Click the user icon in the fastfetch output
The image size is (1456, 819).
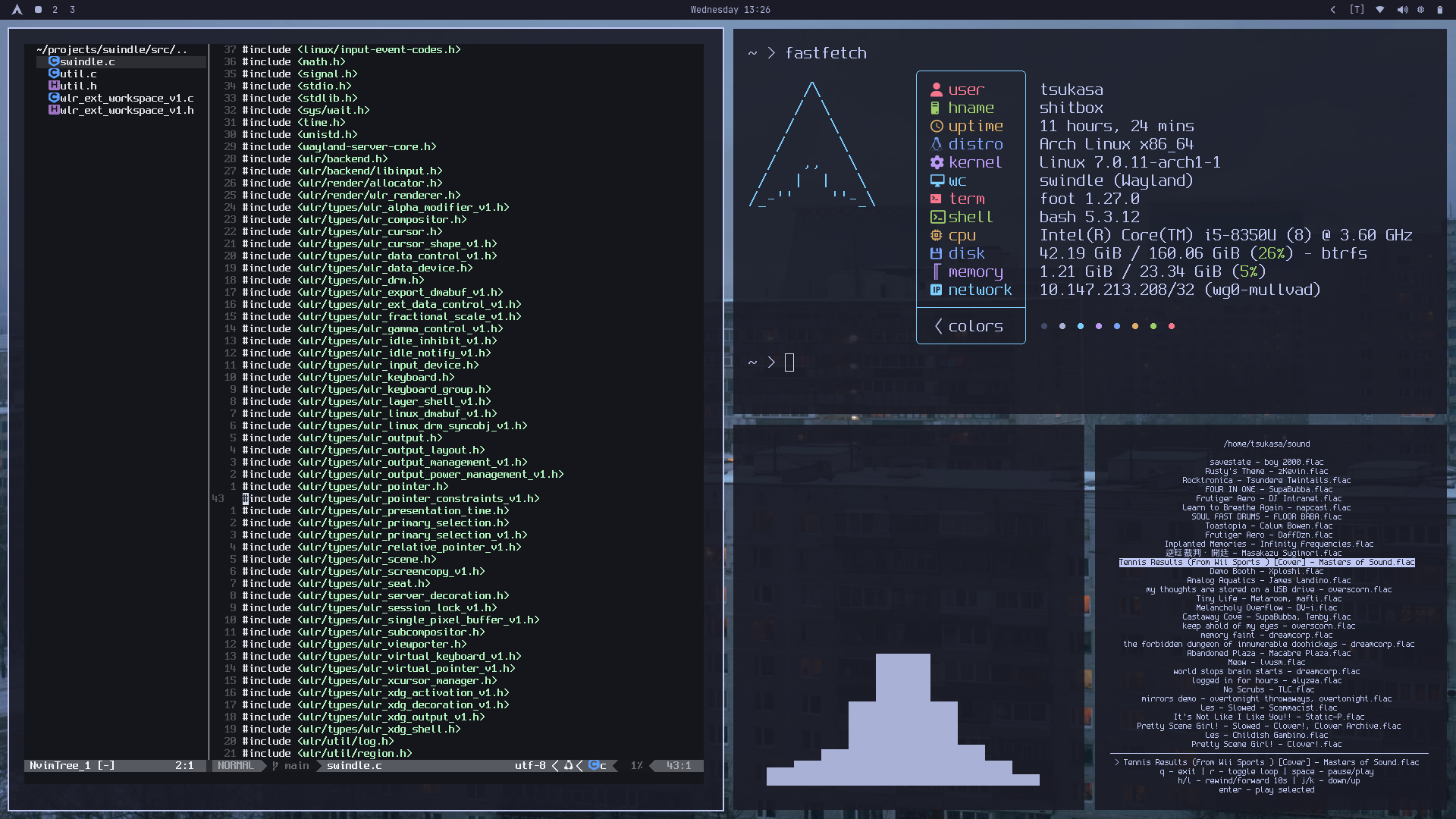937,89
